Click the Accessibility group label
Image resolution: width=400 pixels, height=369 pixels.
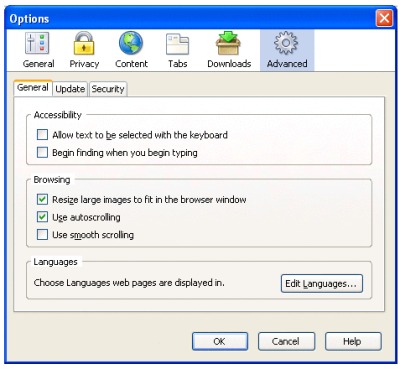pos(57,115)
